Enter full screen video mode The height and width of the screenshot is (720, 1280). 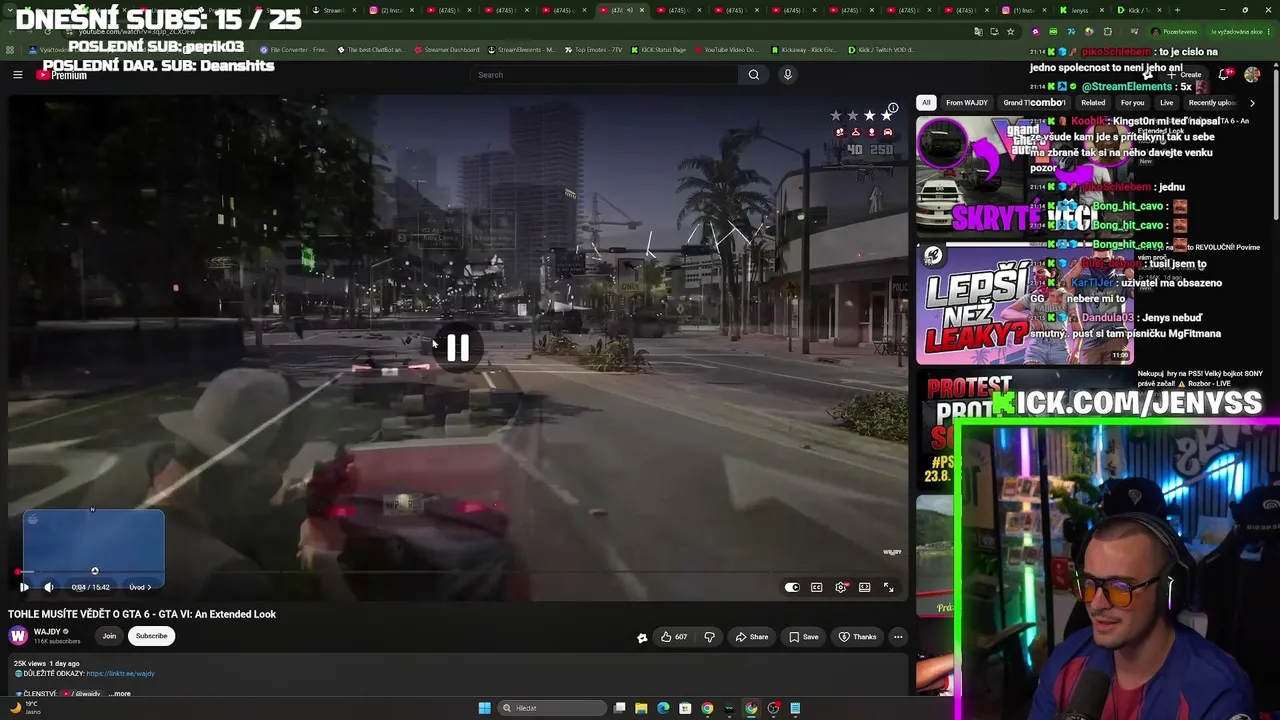888,587
